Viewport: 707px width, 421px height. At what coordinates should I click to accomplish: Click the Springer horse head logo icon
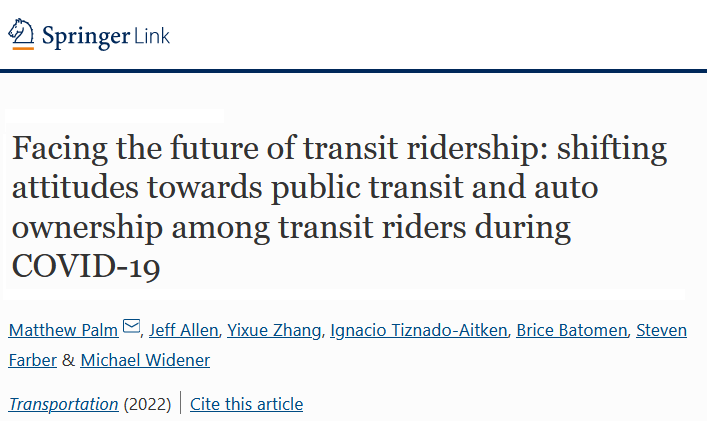pos(21,31)
